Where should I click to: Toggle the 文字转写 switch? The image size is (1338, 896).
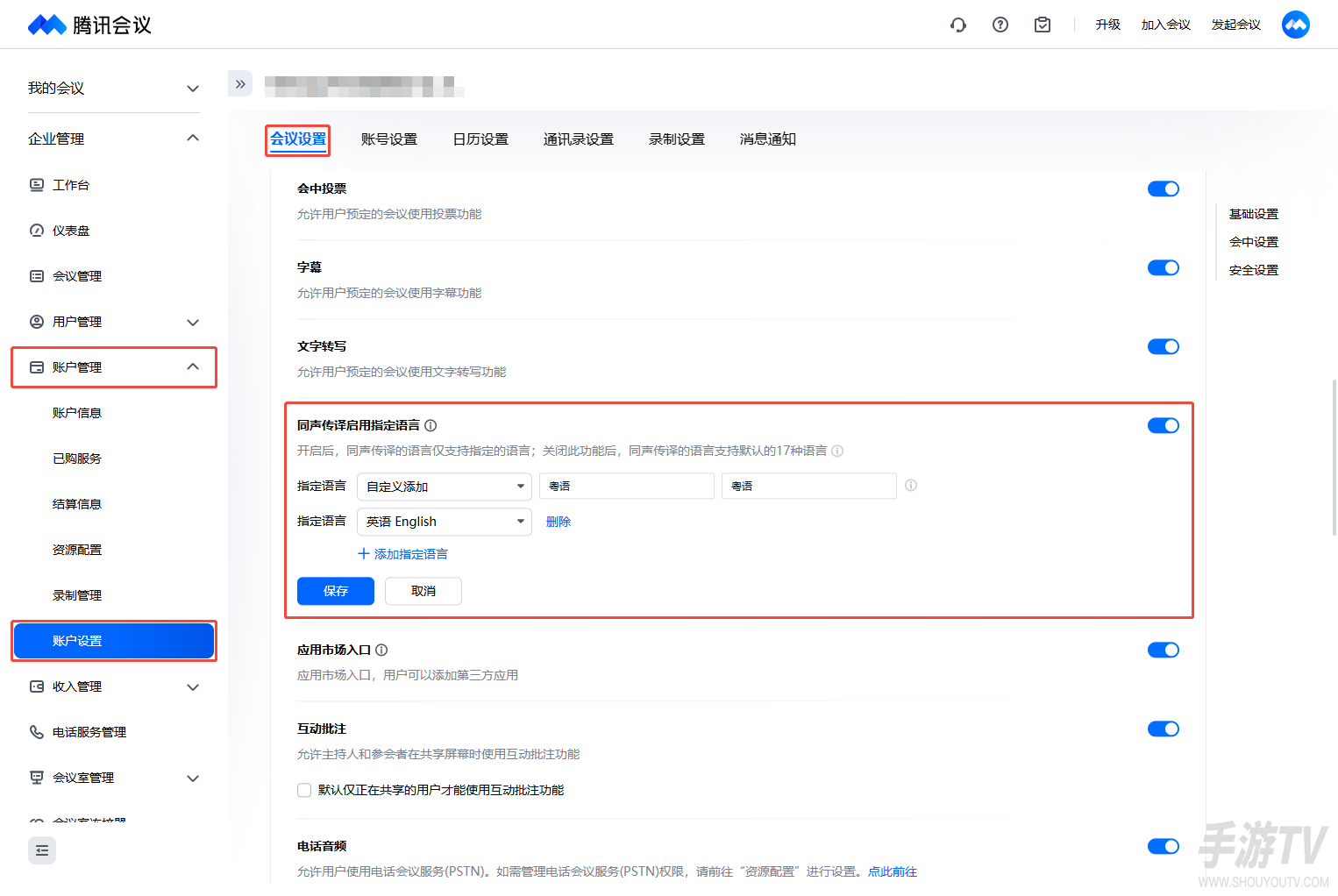coord(1164,346)
